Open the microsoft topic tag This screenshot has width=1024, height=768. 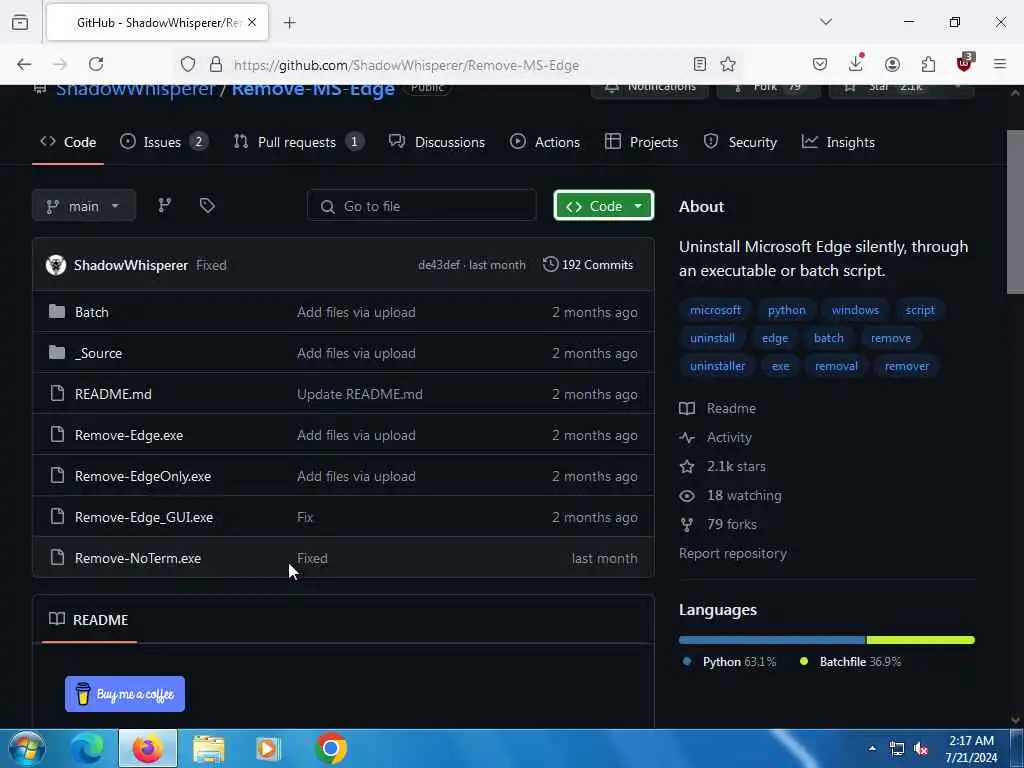(715, 310)
